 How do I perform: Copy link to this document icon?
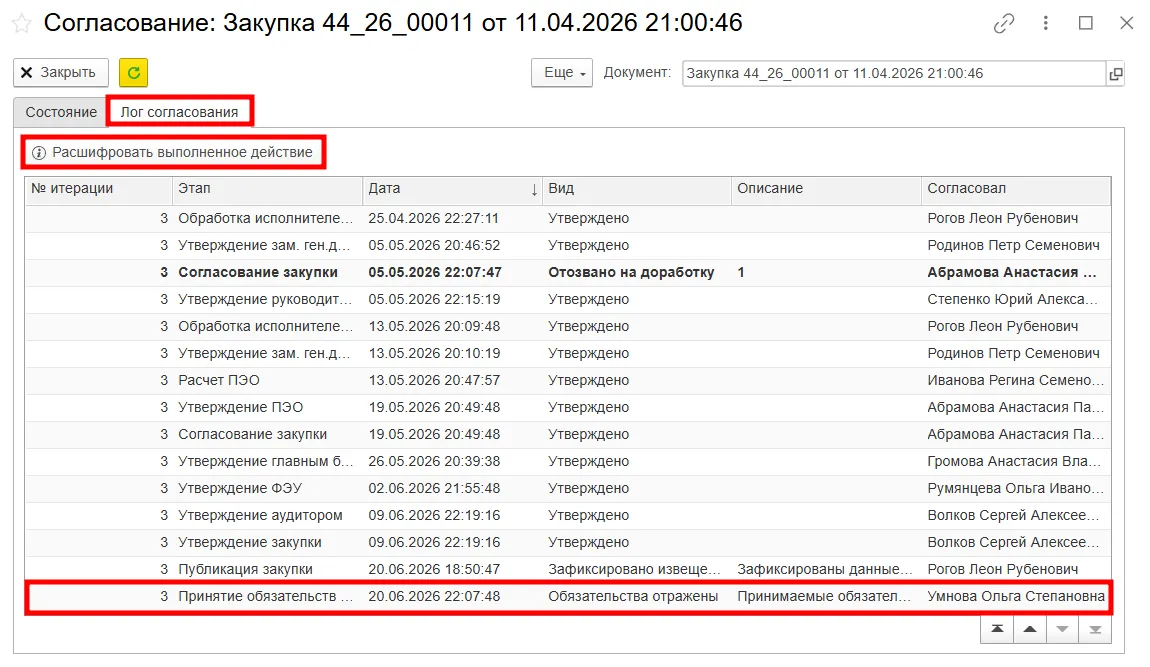coord(1003,23)
